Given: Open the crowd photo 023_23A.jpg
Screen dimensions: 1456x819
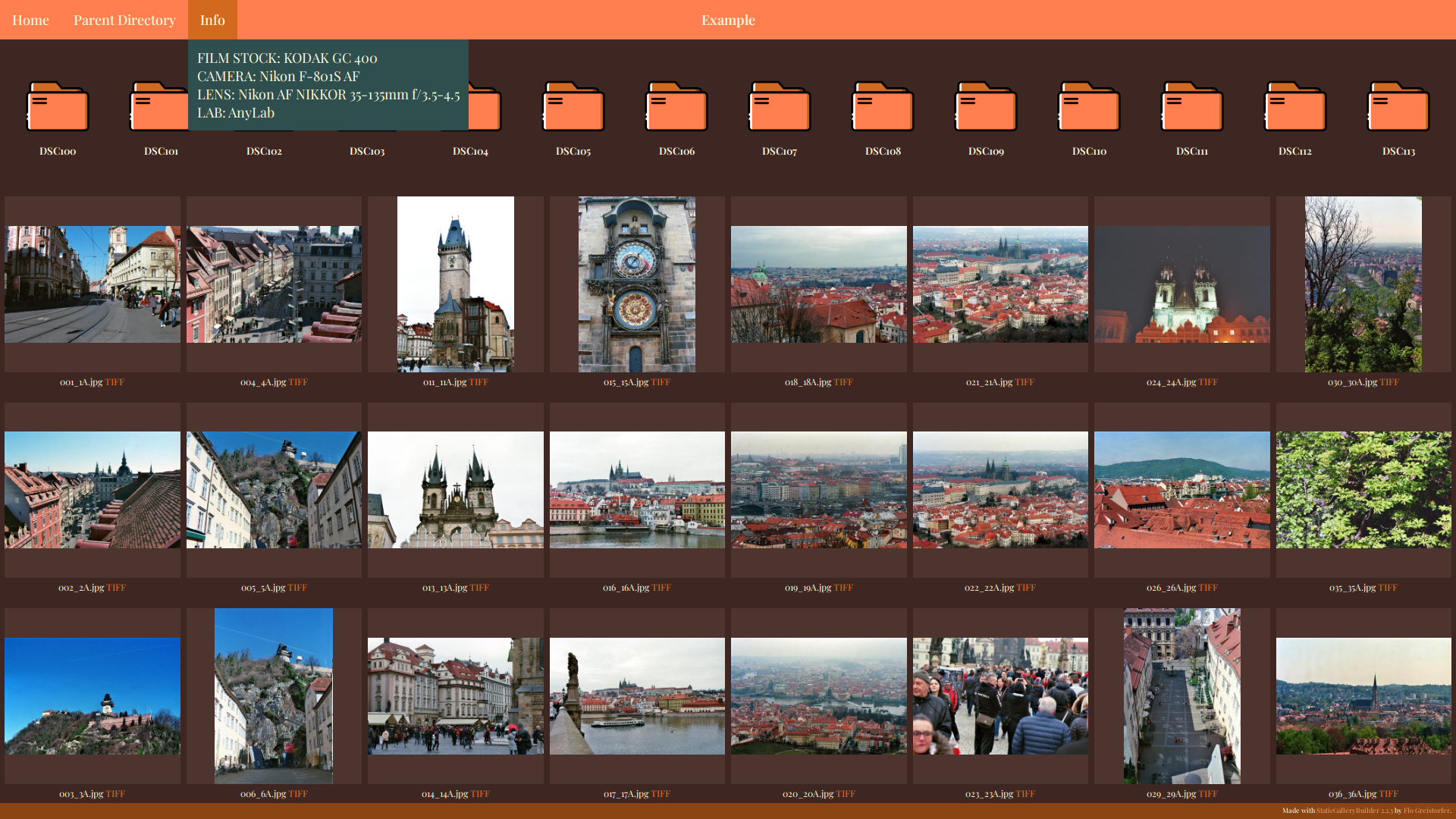Looking at the screenshot, I should click(x=1000, y=696).
